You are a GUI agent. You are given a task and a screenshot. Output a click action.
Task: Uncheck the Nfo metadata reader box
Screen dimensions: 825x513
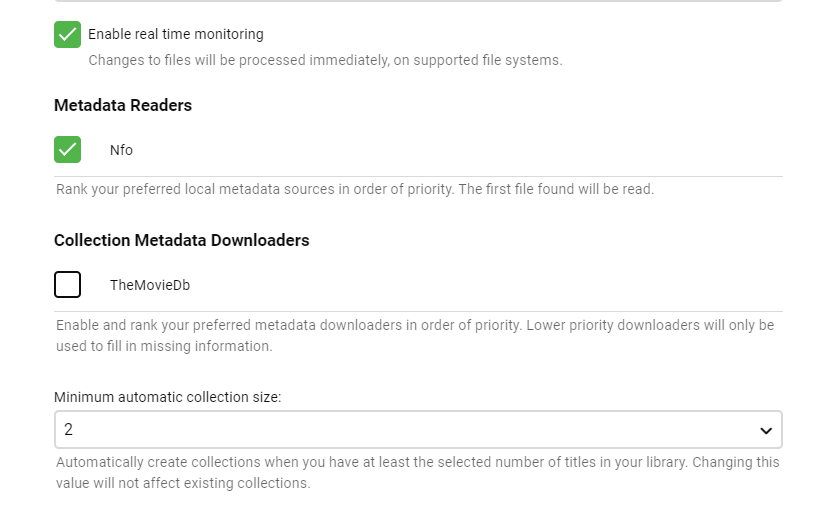(67, 150)
